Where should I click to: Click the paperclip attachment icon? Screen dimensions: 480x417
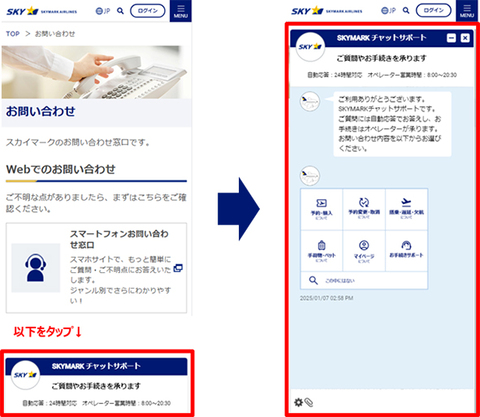pyautogui.click(x=309, y=403)
